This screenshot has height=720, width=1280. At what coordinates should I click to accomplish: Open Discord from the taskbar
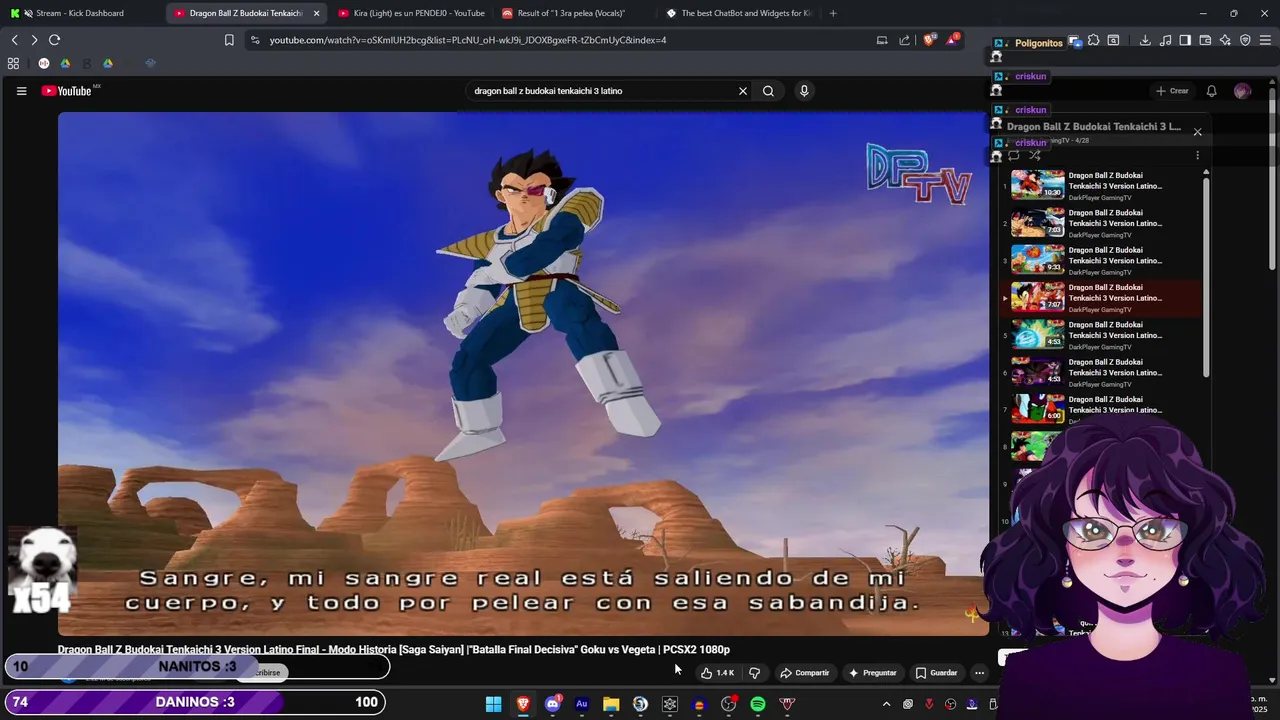552,704
